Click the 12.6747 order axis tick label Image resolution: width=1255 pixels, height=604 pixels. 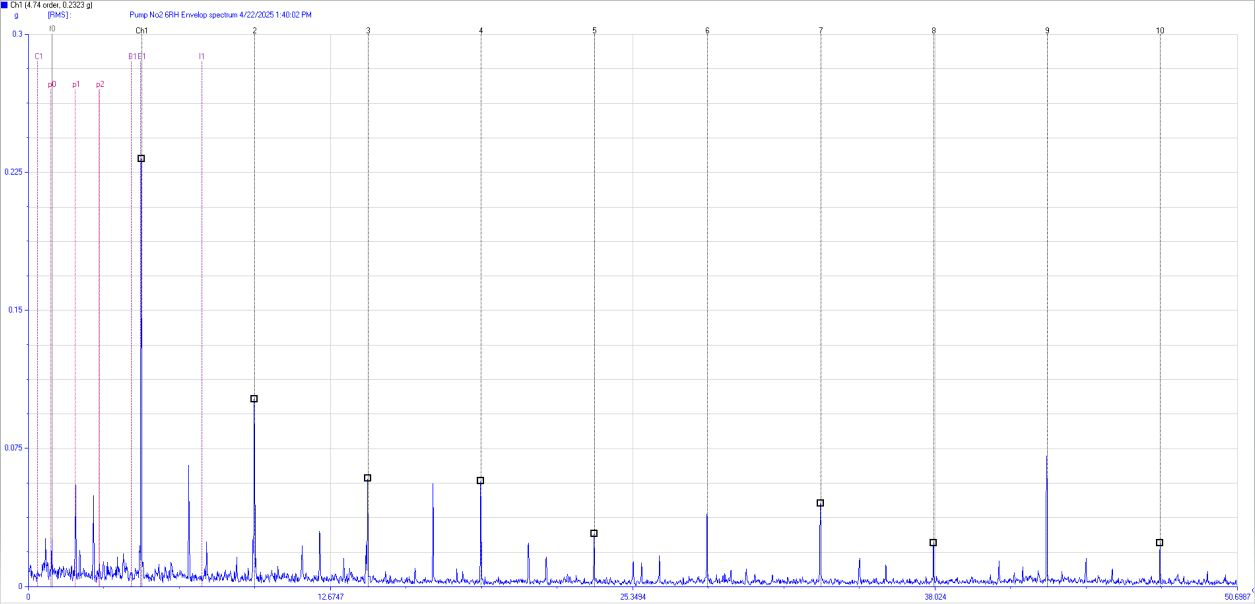coord(331,597)
